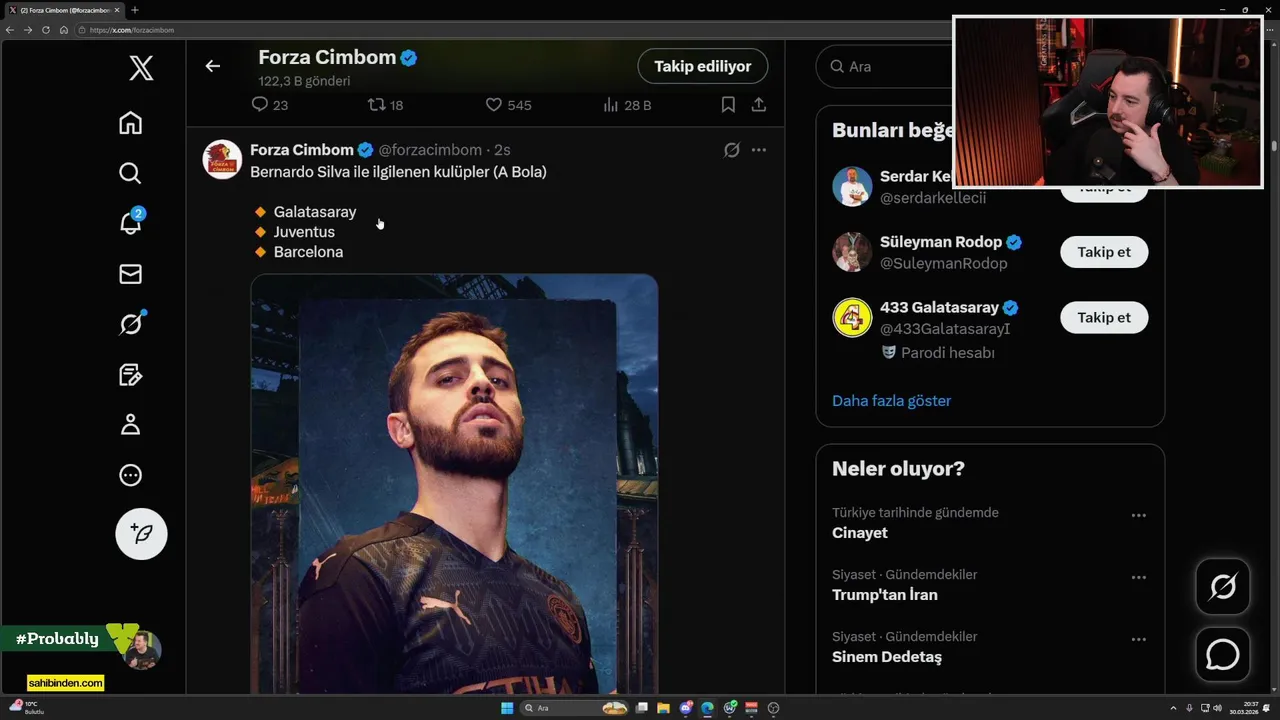The image size is (1280, 720).
Task: Click Takip ediliyor following button
Action: pos(702,66)
